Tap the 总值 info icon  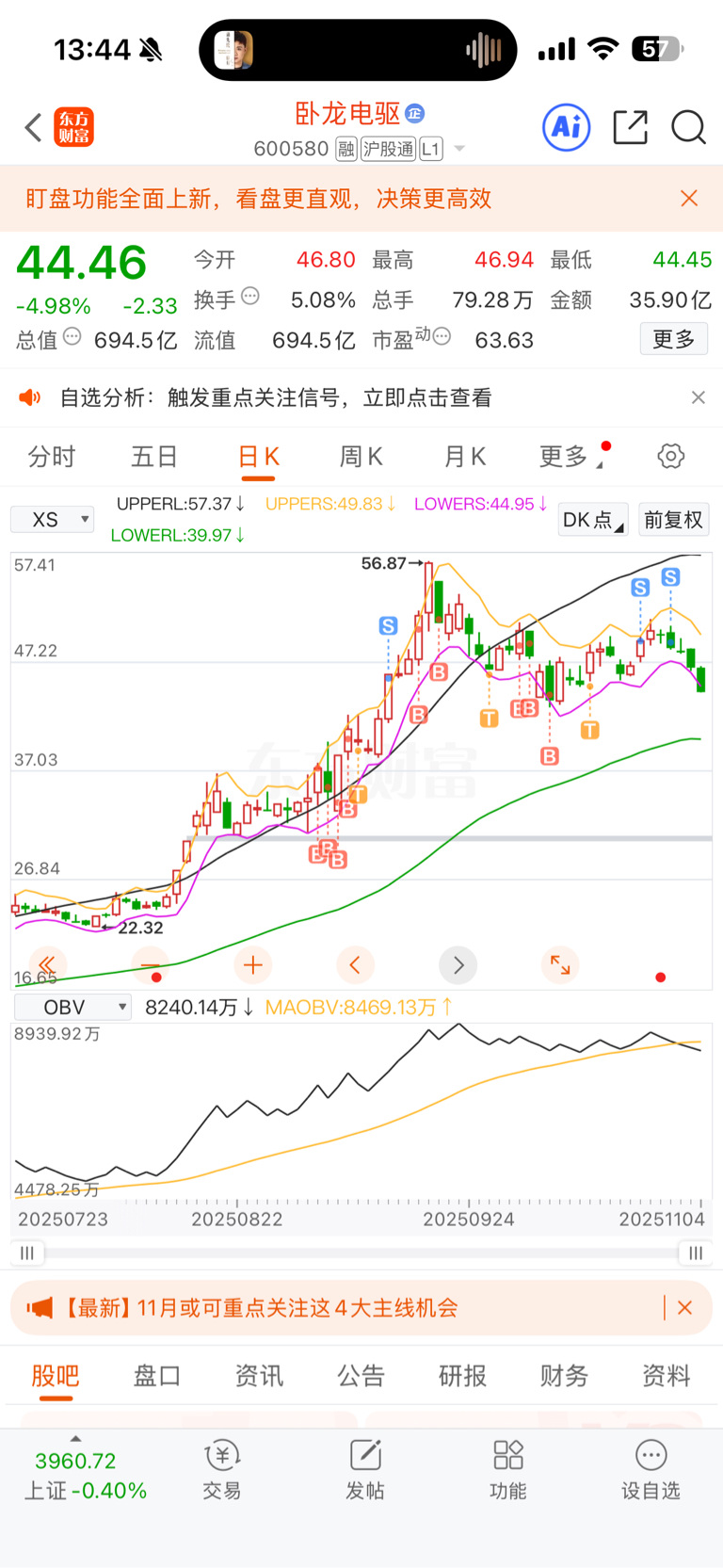[x=72, y=336]
